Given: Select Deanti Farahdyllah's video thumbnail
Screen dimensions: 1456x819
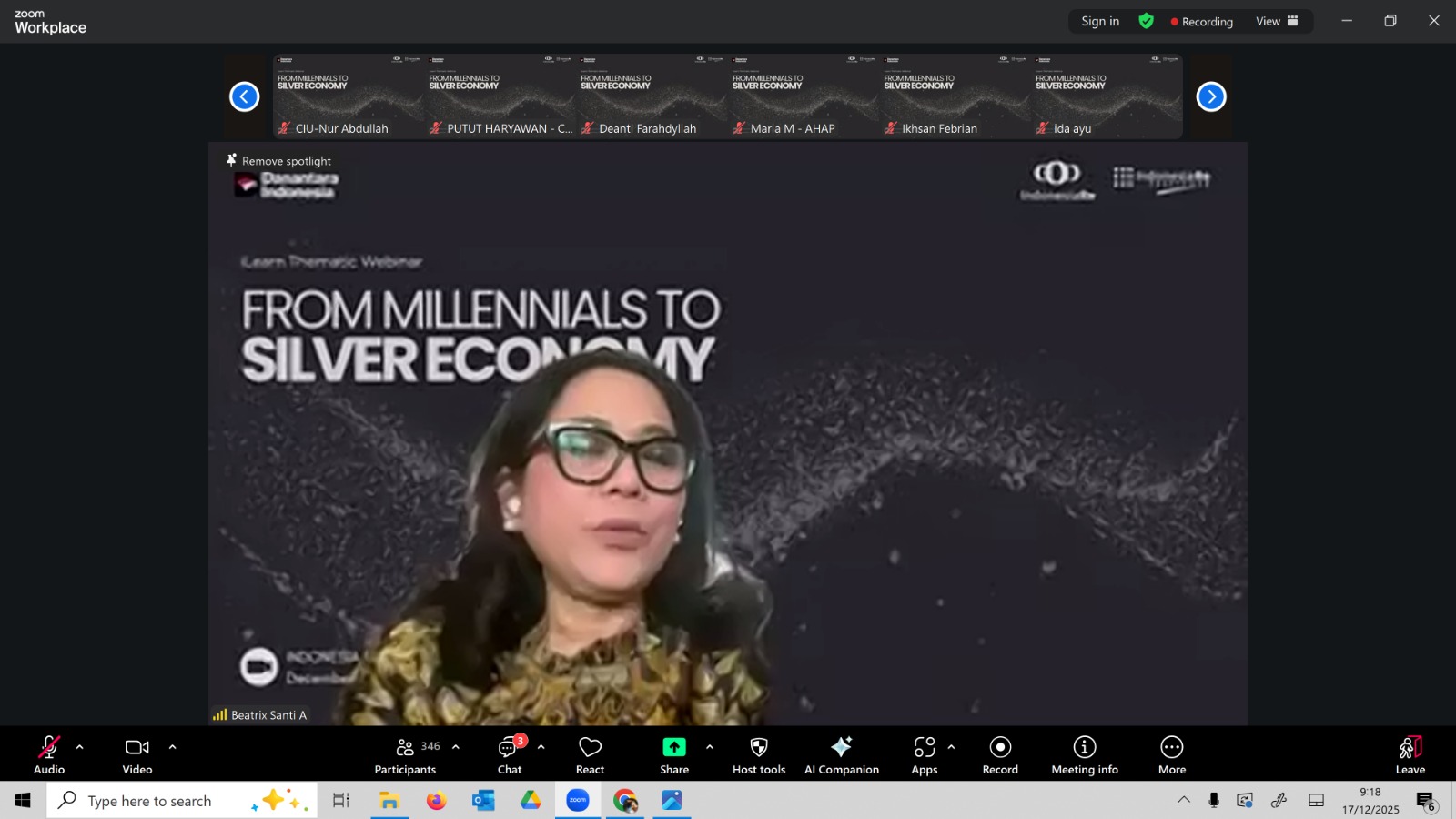Looking at the screenshot, I should pos(652,96).
